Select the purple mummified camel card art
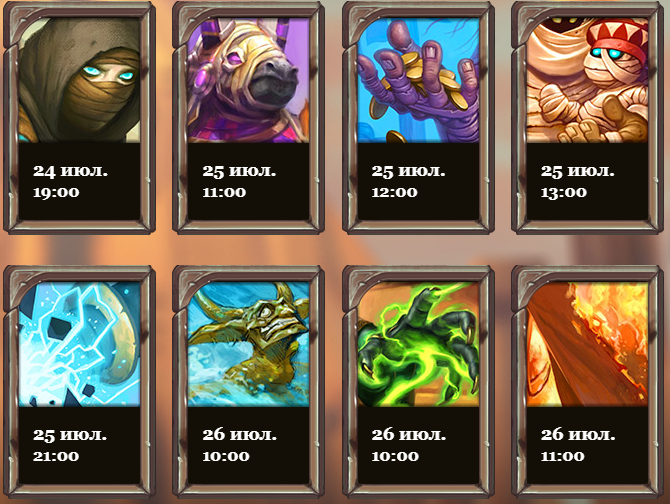670x504 pixels. pos(248,80)
